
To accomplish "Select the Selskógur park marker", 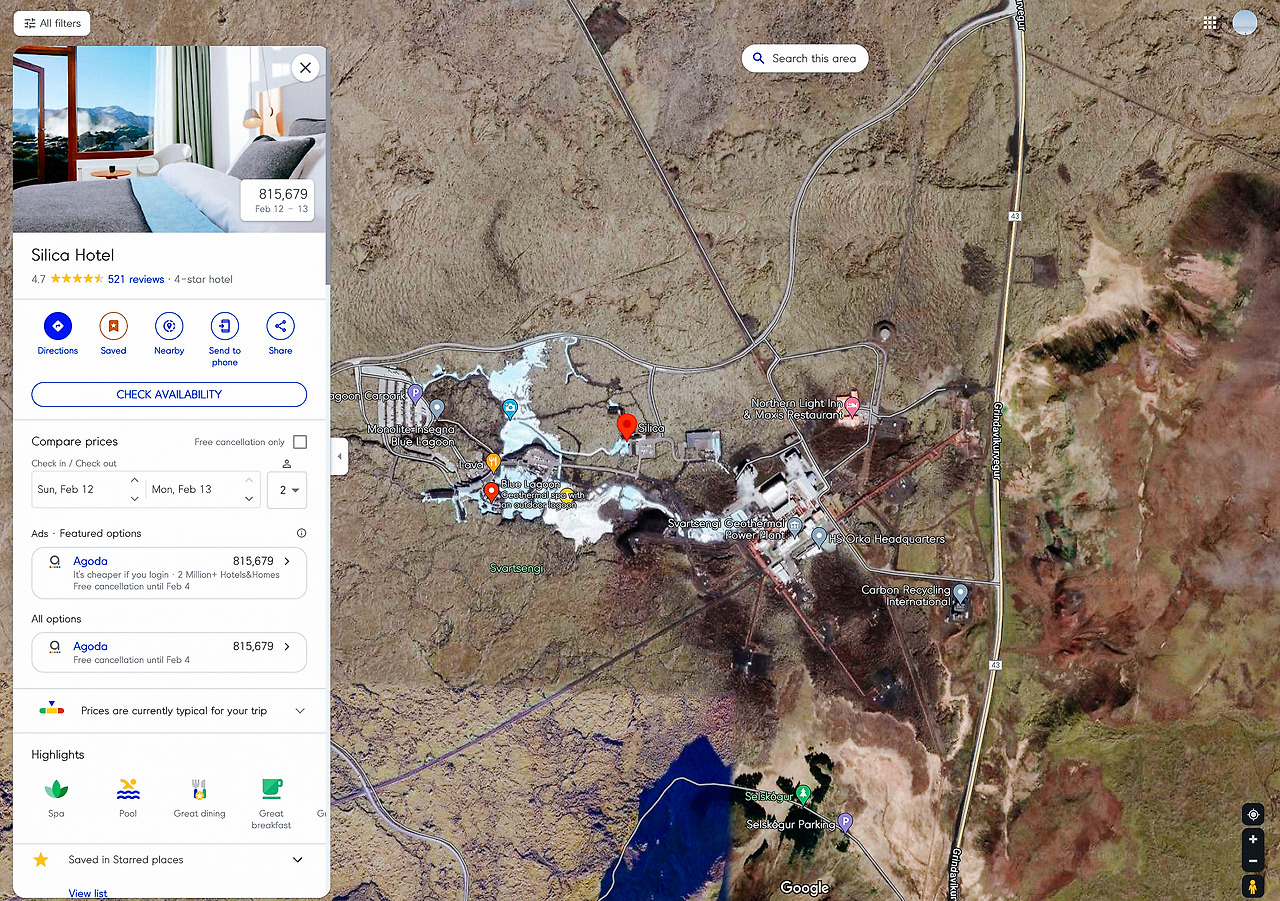I will tap(802, 794).
